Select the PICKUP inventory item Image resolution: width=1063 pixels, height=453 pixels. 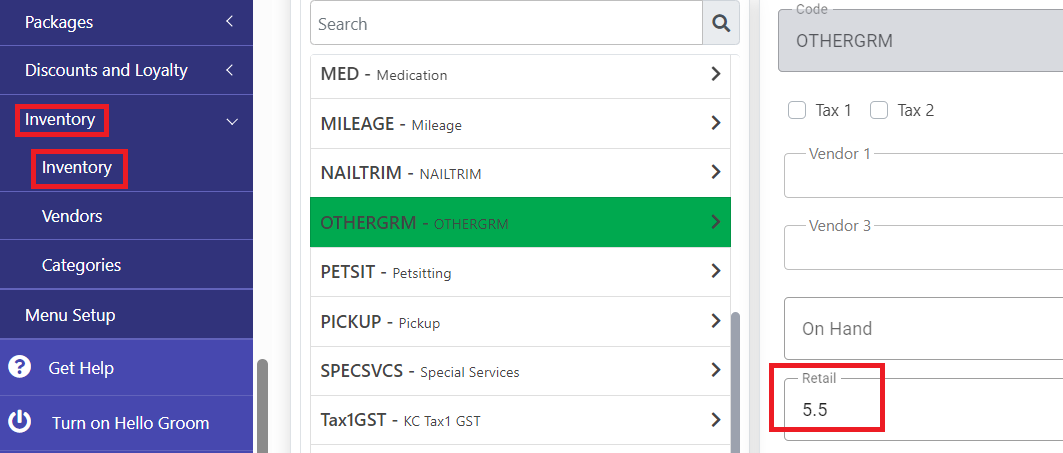520,321
